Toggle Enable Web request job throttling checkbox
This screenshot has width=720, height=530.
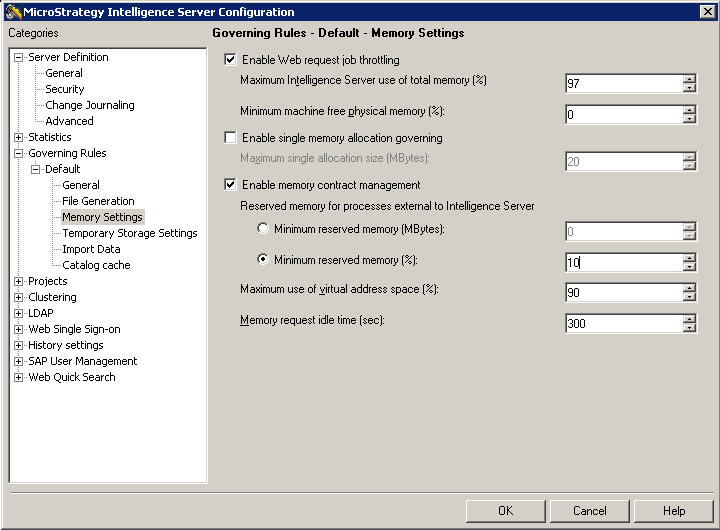[230, 60]
